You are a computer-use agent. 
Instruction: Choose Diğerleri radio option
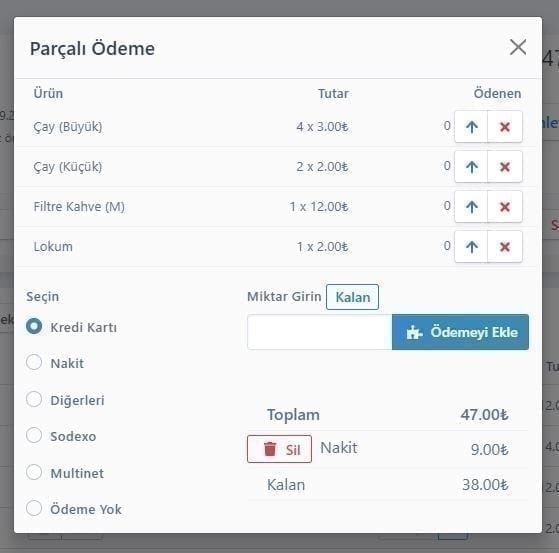point(34,399)
